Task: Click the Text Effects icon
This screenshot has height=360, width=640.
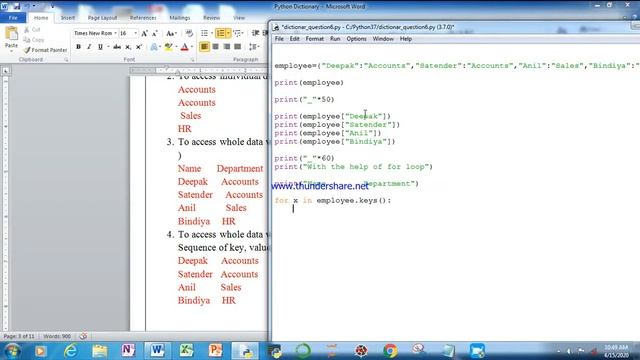Action: tap(154, 47)
